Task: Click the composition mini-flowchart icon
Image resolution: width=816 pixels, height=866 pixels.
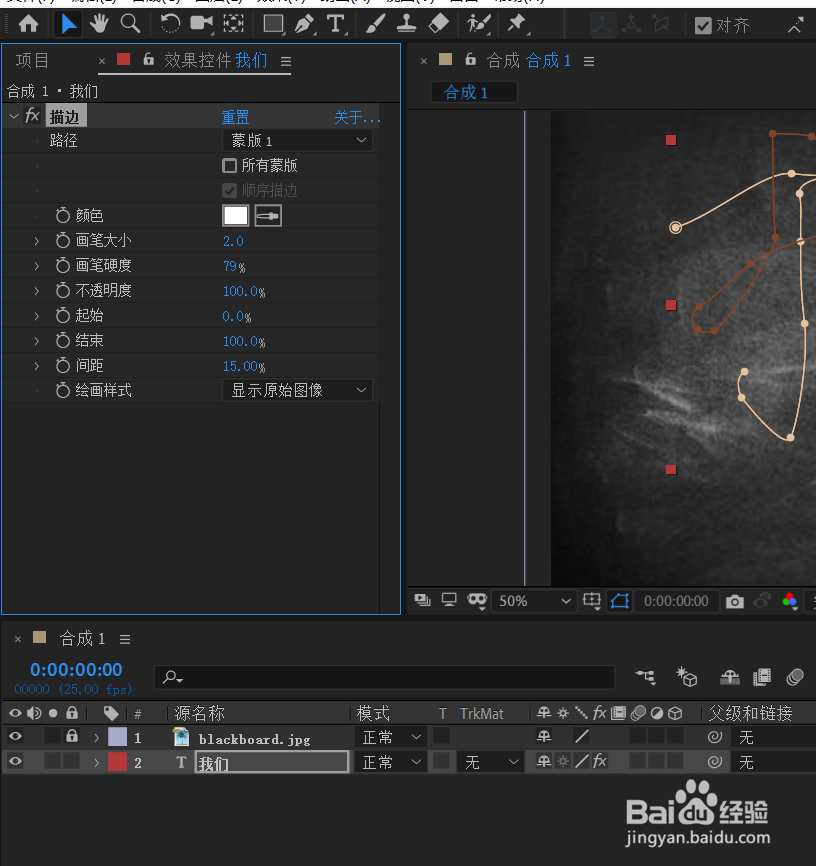Action: click(645, 677)
